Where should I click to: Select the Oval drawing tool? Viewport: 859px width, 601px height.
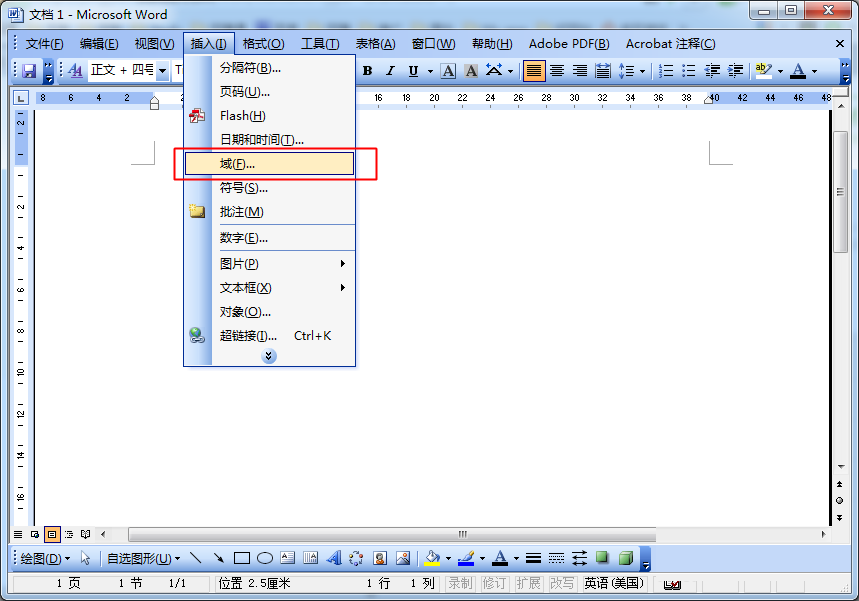[x=265, y=558]
